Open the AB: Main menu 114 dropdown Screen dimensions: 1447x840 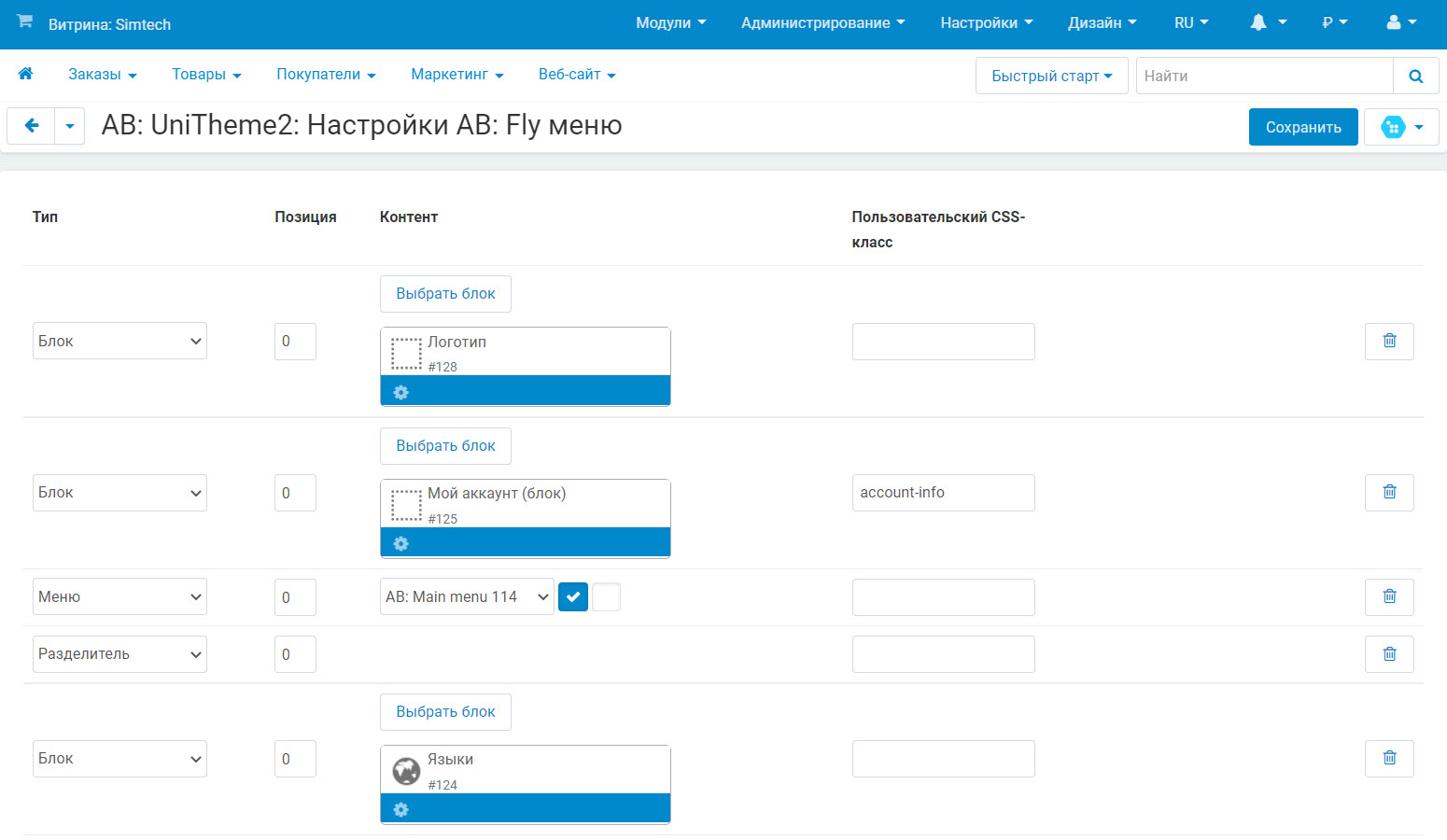[x=467, y=596]
